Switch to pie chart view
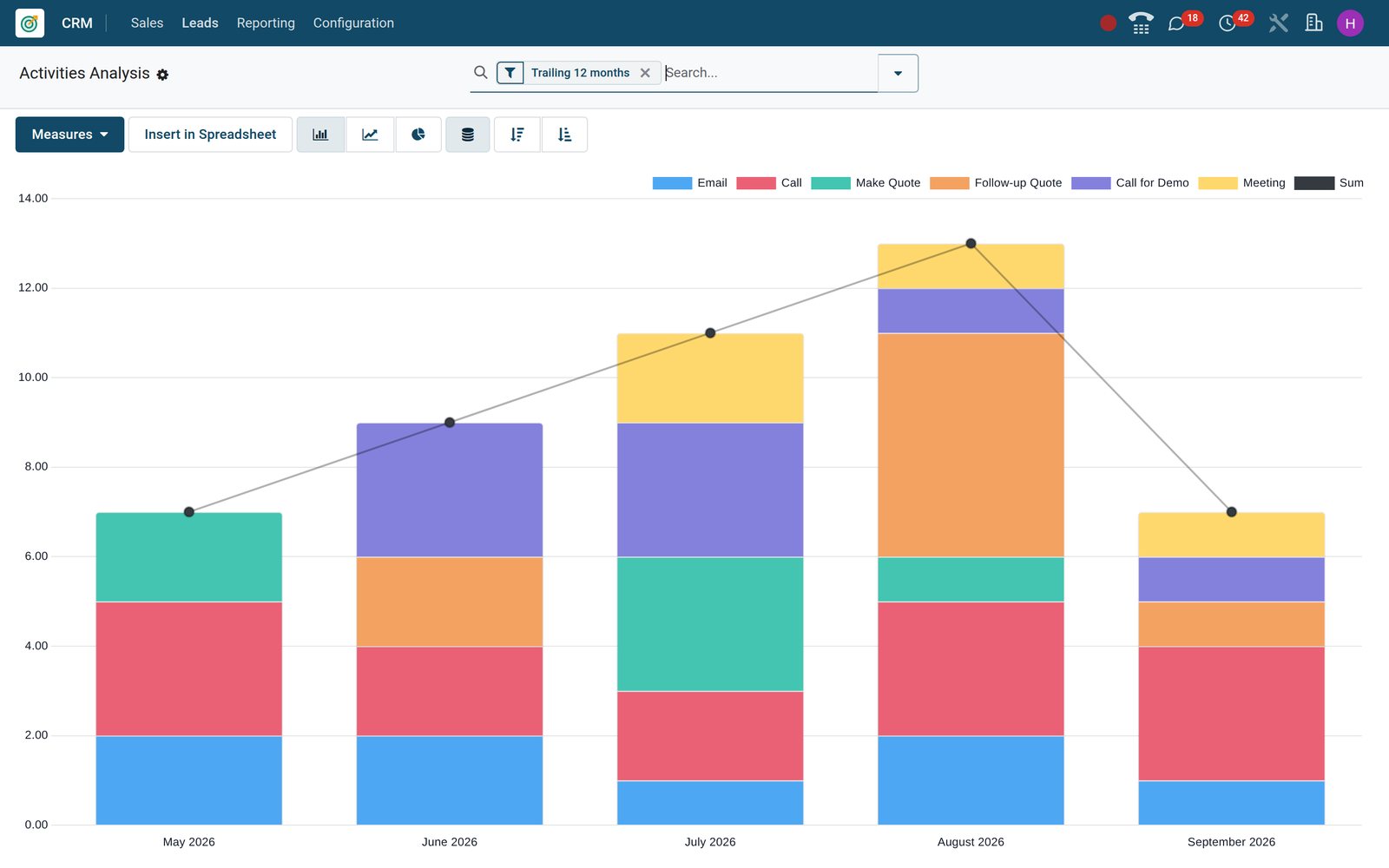1389x868 pixels. click(x=418, y=135)
